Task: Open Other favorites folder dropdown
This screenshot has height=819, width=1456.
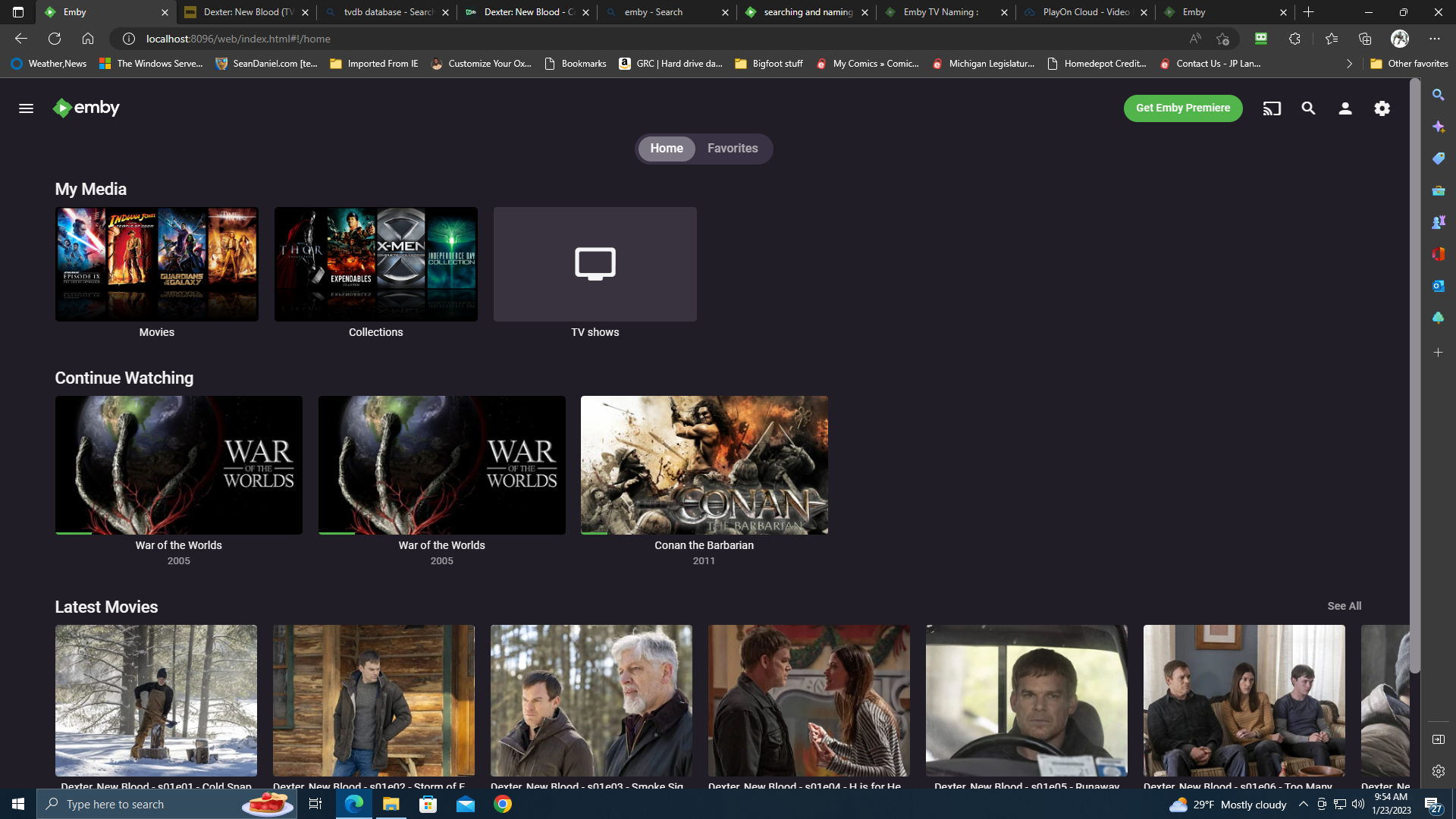Action: tap(1409, 64)
